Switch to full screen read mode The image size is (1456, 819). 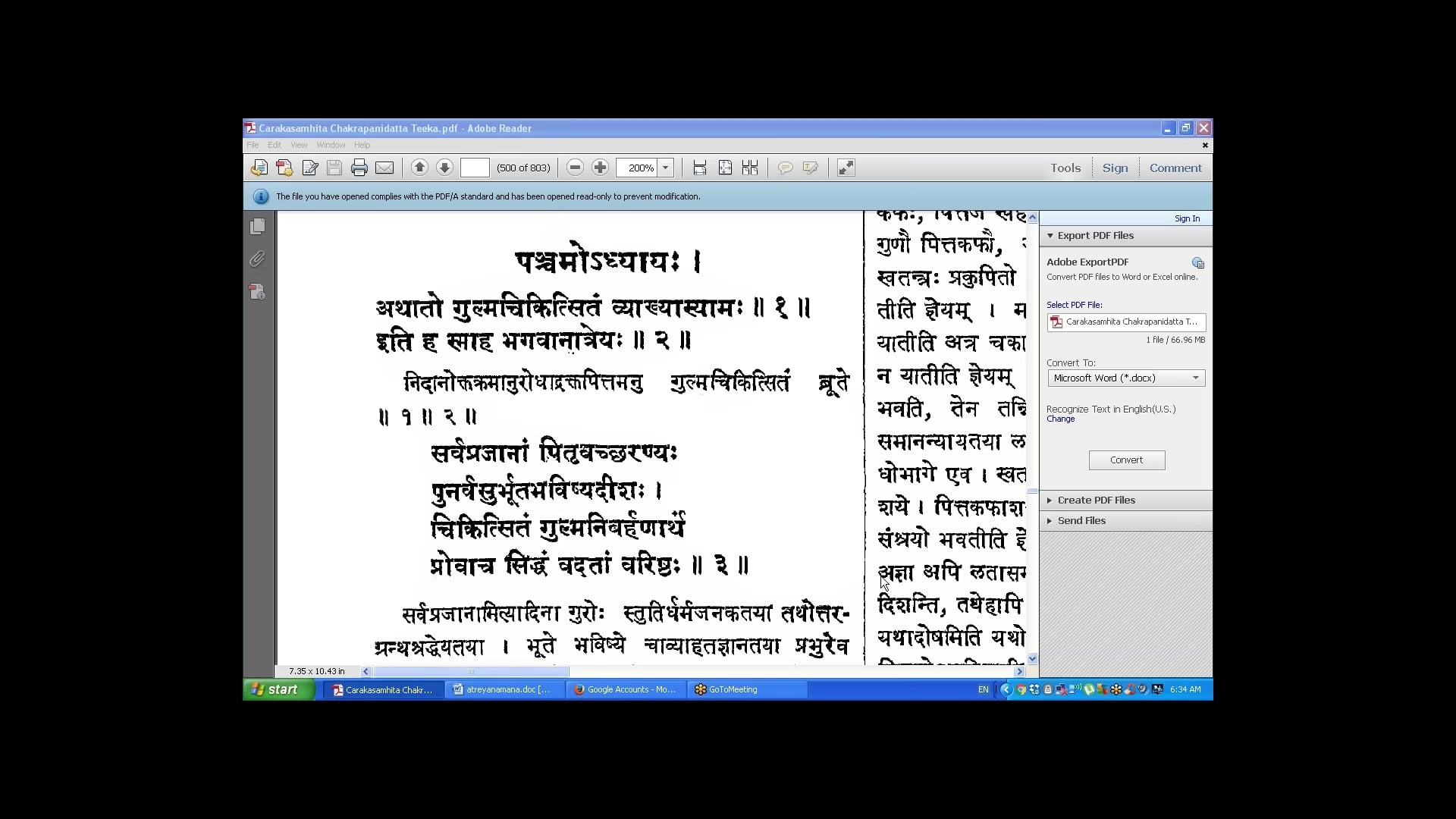[846, 168]
